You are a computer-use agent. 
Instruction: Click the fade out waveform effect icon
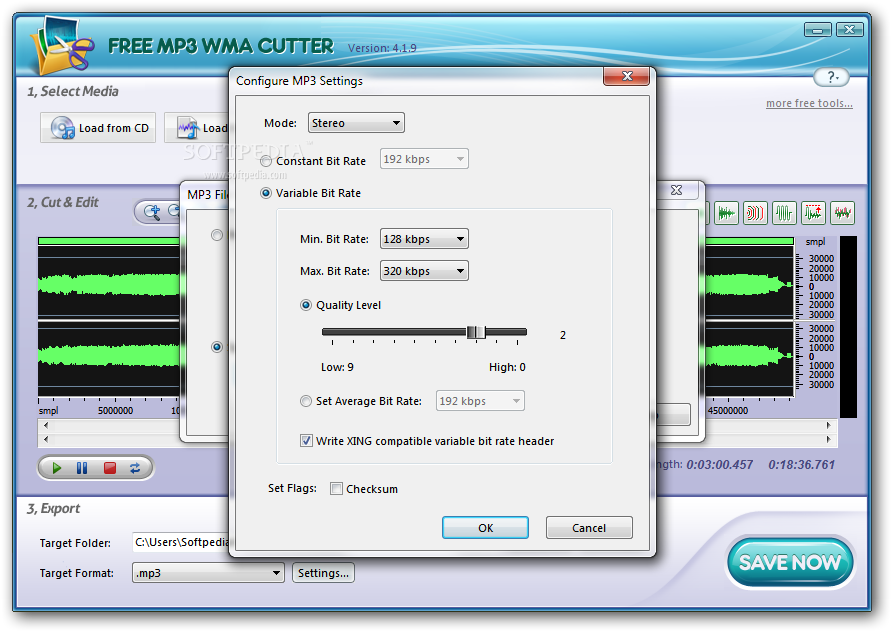tap(726, 213)
